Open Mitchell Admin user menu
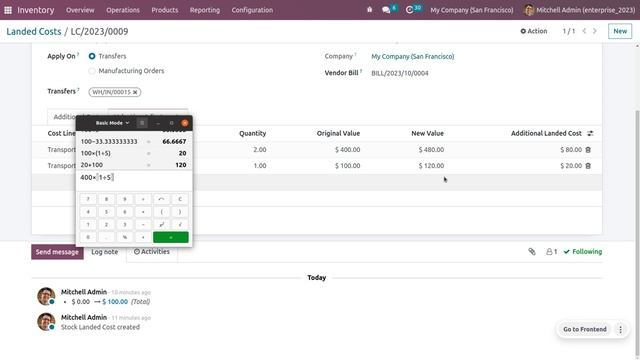 click(580, 10)
